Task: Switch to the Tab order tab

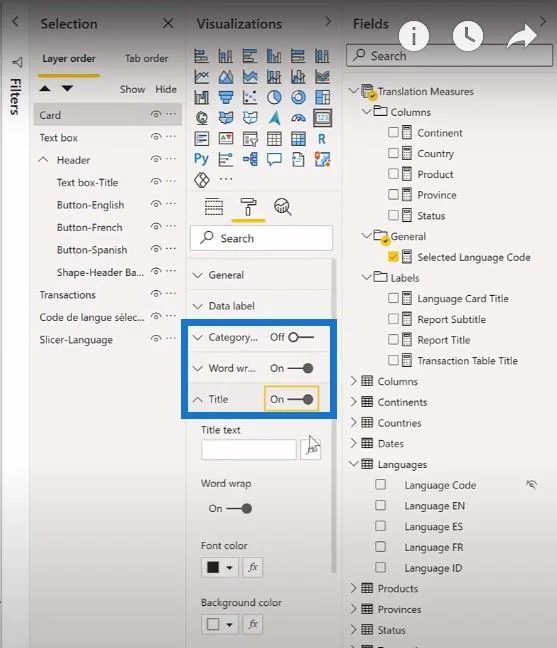Action: [x=146, y=59]
